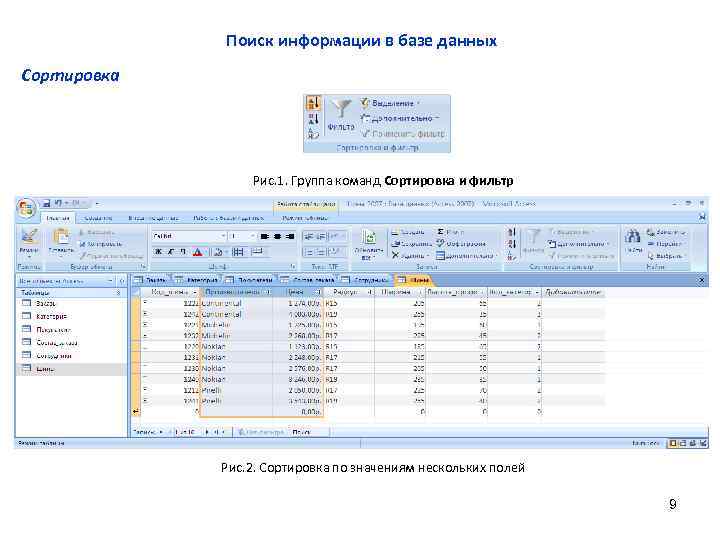Open the font name combo box
The width and height of the screenshot is (720, 540).
[x=189, y=236]
